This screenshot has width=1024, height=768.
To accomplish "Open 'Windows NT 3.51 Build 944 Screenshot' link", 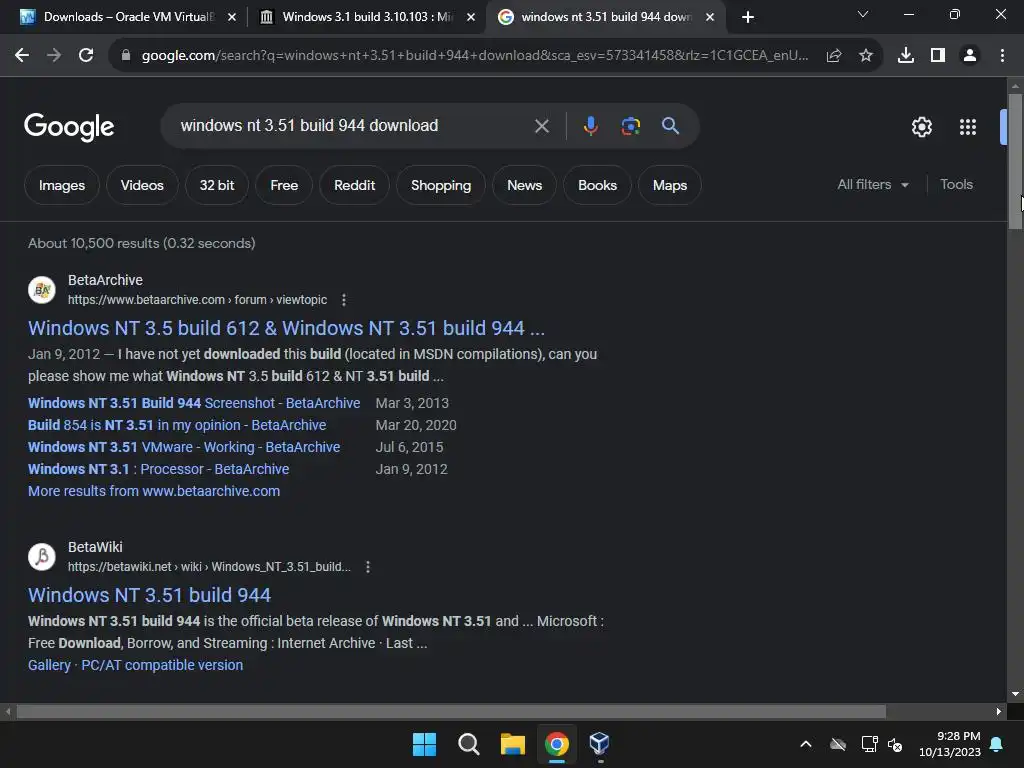I will pyautogui.click(x=194, y=403).
